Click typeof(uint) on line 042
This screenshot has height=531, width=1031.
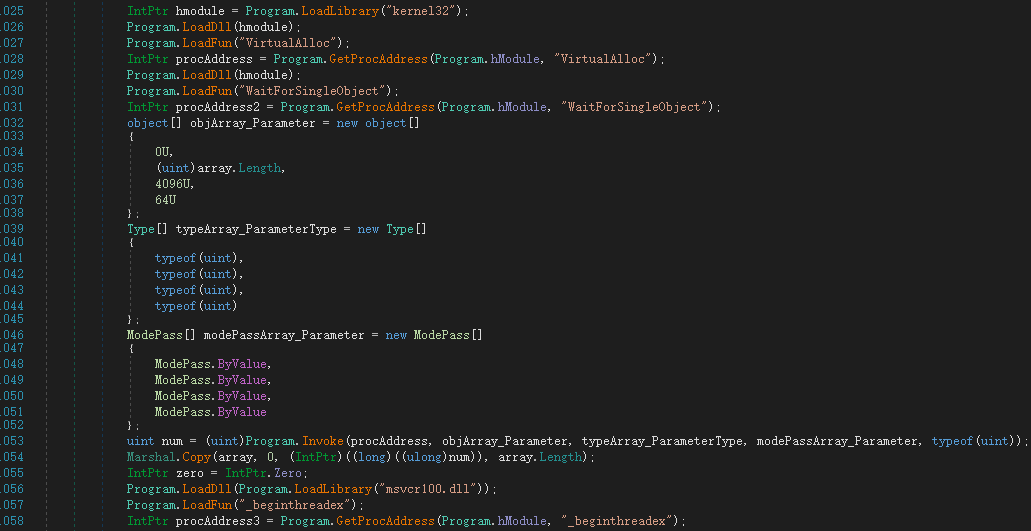(x=198, y=274)
